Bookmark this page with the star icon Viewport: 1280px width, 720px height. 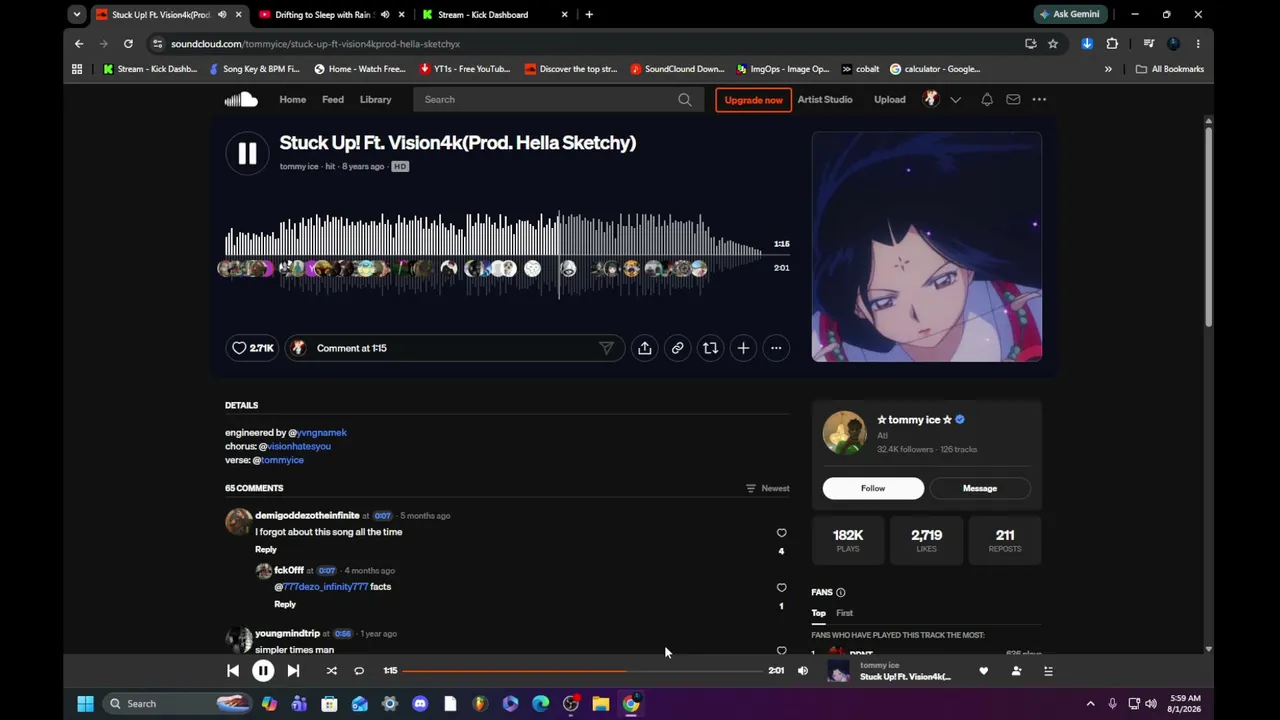[x=1053, y=44]
